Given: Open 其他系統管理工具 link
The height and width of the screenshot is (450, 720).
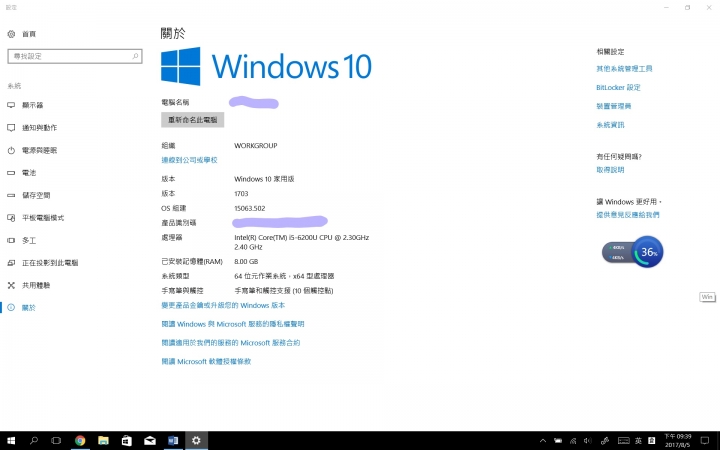Looking at the screenshot, I should [624, 69].
